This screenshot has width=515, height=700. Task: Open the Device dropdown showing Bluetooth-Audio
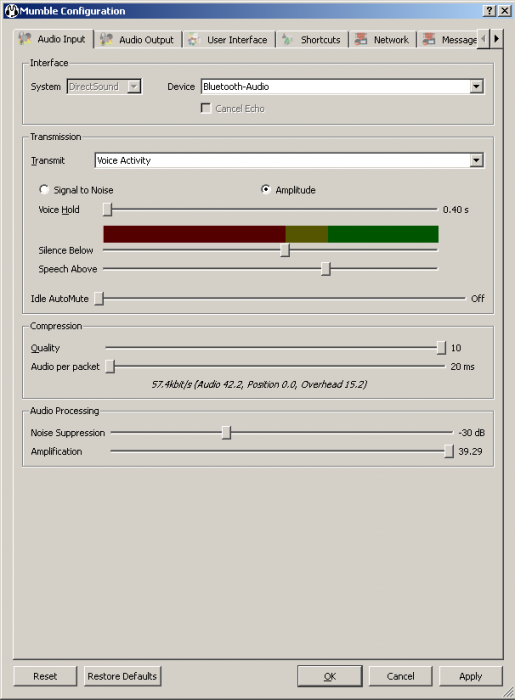tap(343, 87)
